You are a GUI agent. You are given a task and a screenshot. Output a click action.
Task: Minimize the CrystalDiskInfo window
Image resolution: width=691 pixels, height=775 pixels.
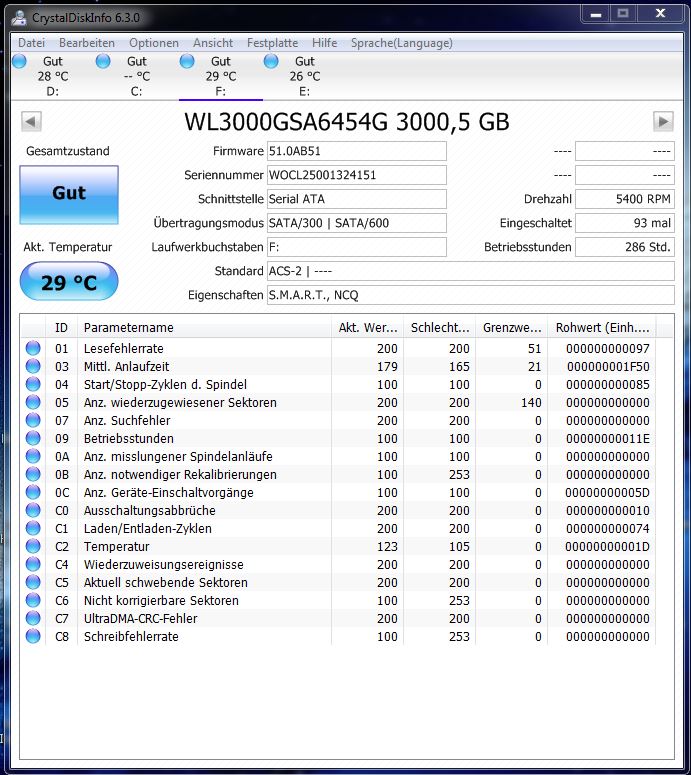click(596, 14)
